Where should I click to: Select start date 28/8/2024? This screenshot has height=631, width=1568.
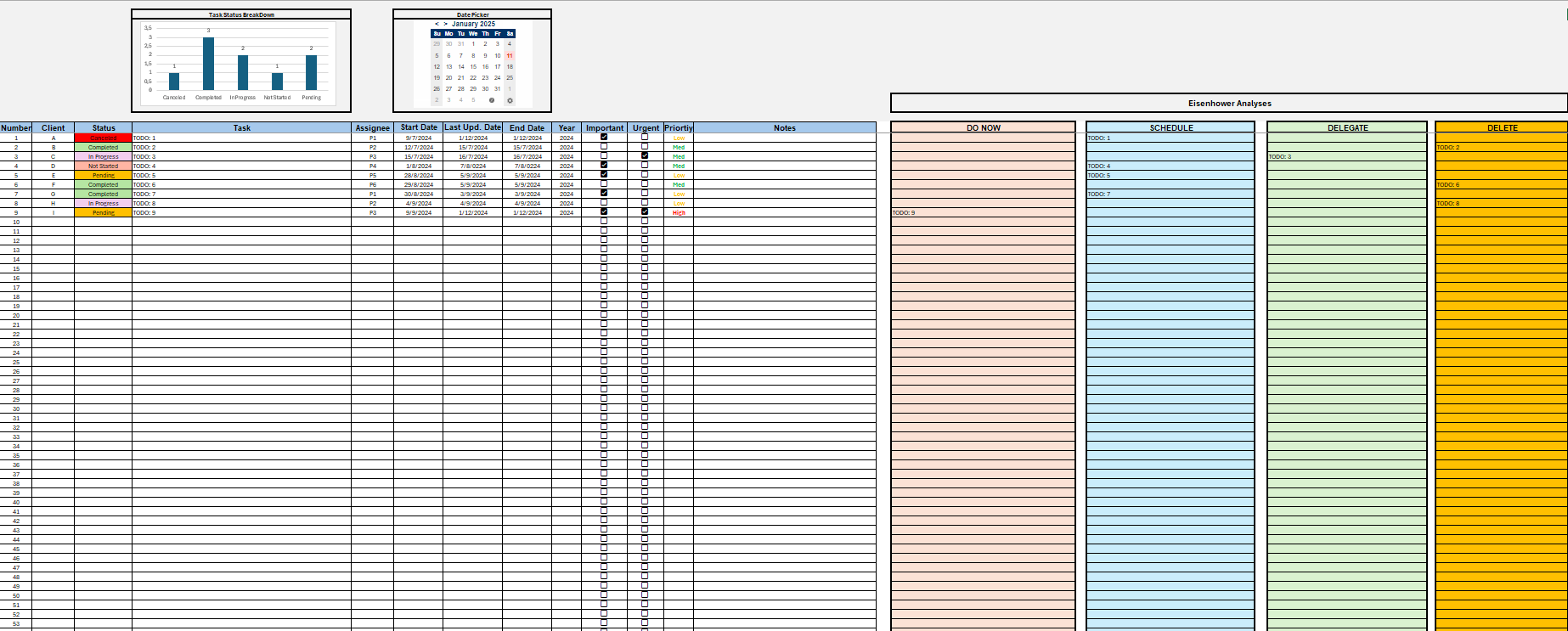point(419,175)
